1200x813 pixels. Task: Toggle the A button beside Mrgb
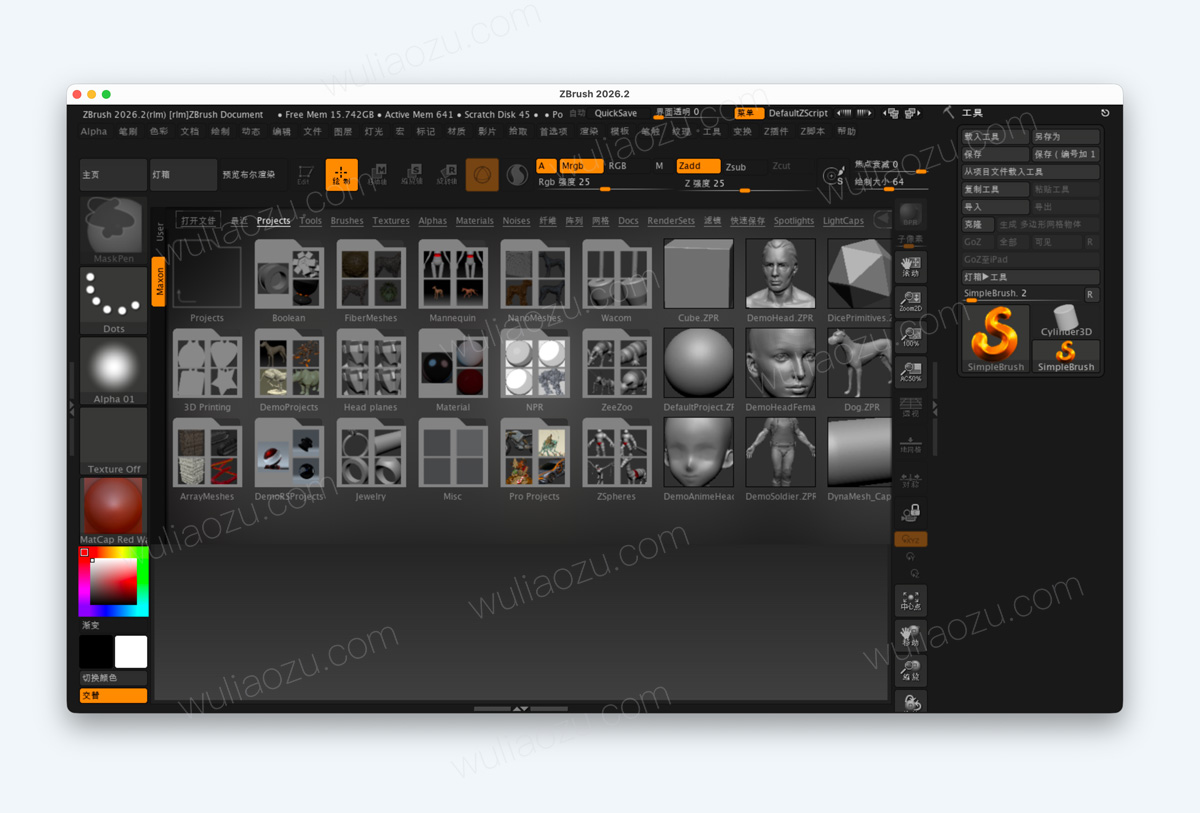(546, 166)
